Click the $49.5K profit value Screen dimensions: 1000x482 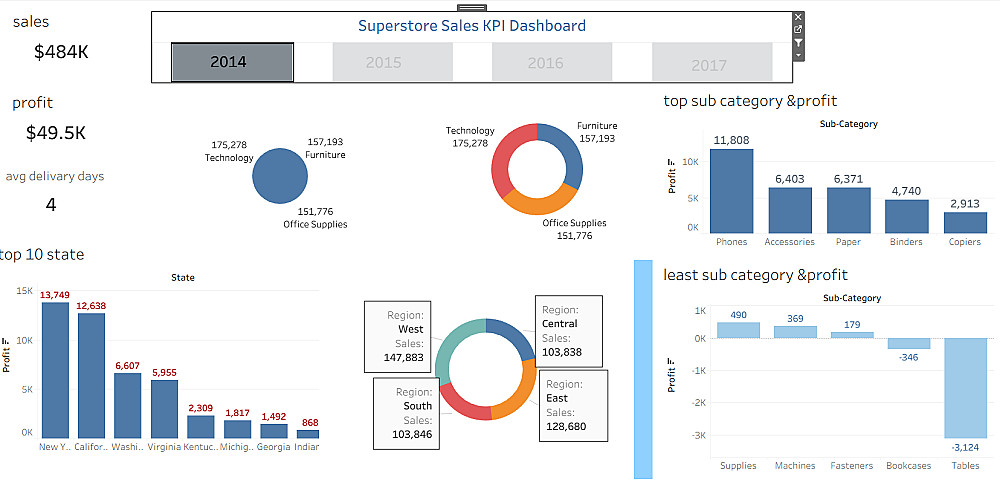click(56, 133)
